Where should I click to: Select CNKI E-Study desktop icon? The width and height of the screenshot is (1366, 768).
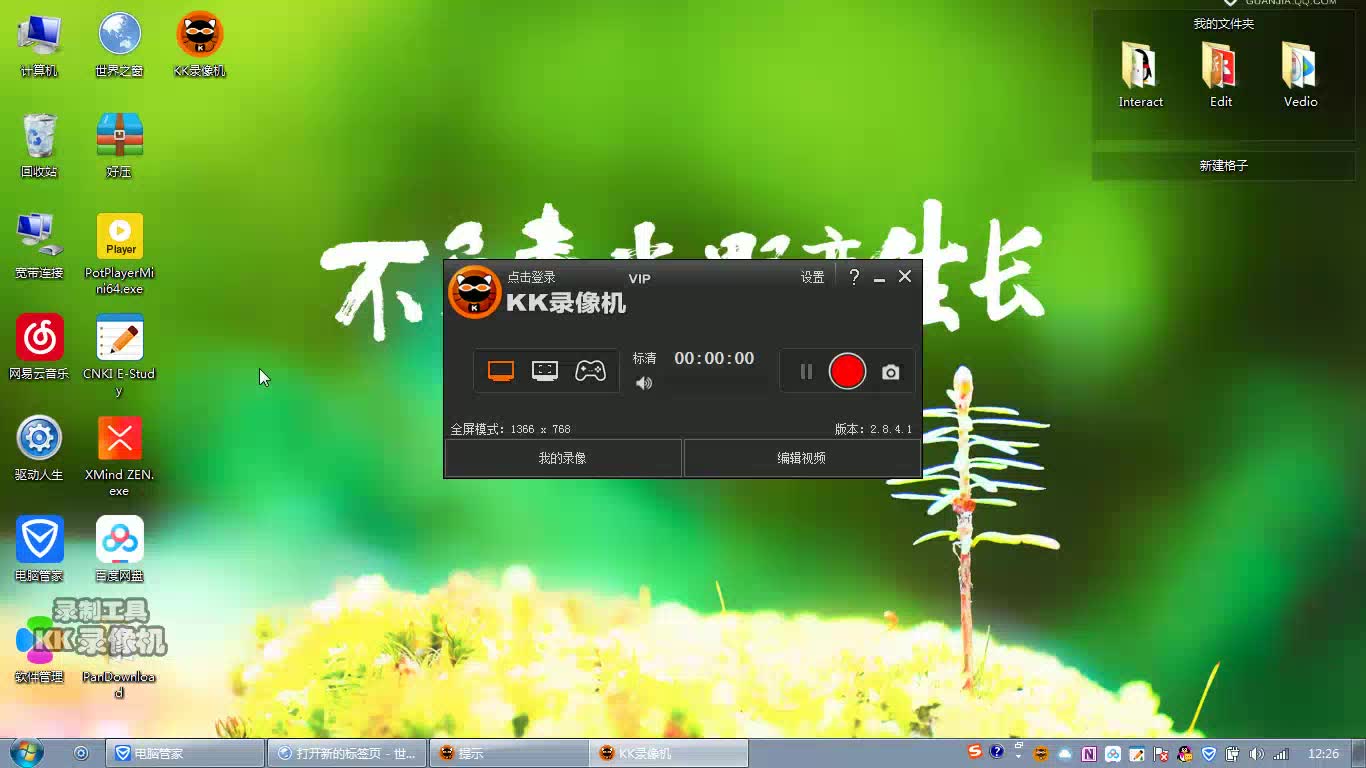point(120,355)
